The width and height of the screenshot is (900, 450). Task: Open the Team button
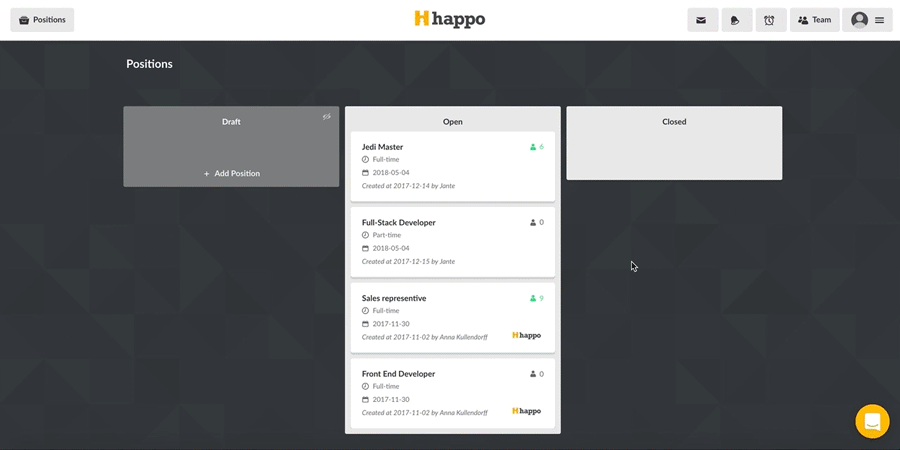click(814, 20)
